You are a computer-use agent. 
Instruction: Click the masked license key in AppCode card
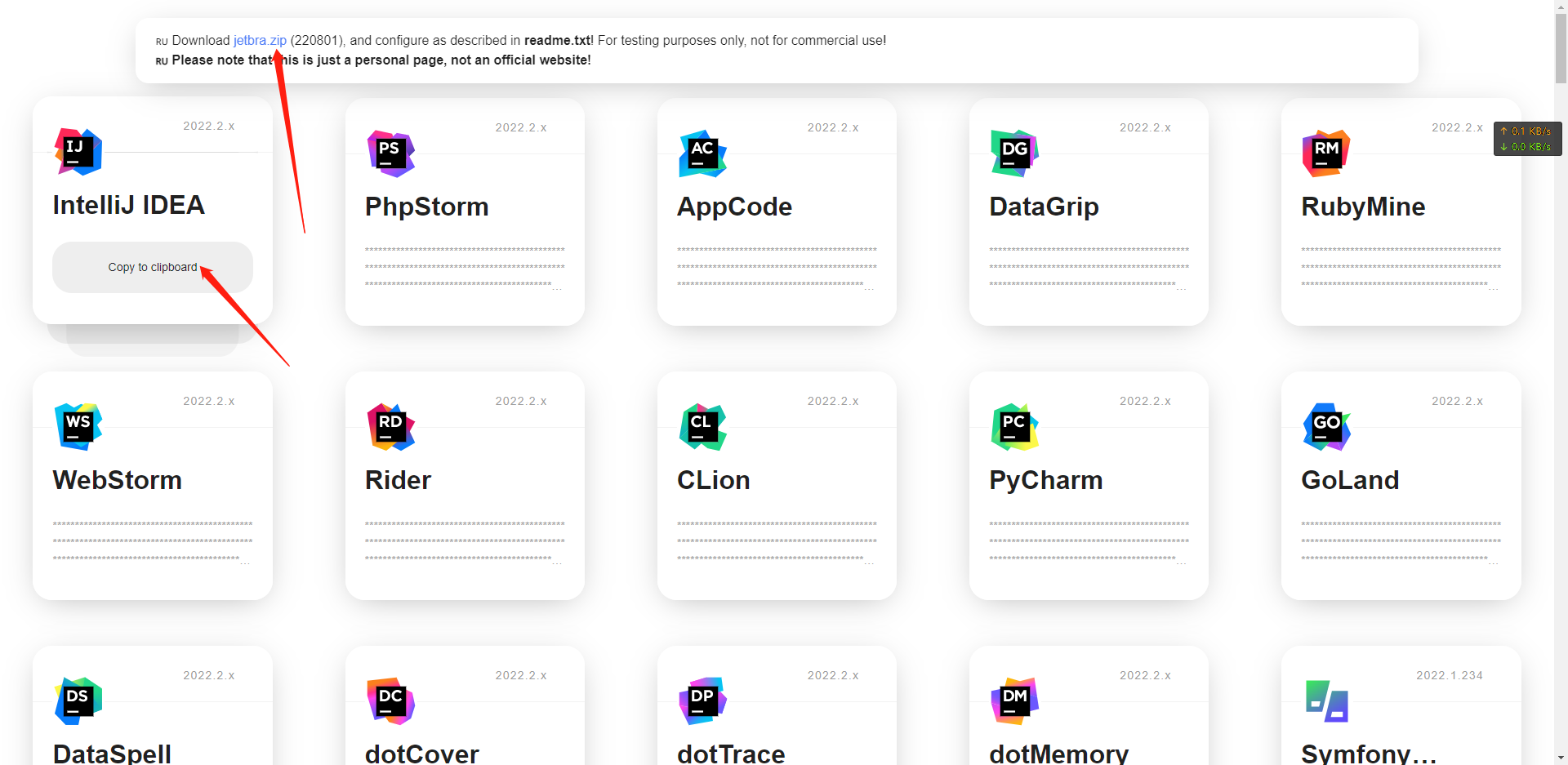tap(777, 267)
